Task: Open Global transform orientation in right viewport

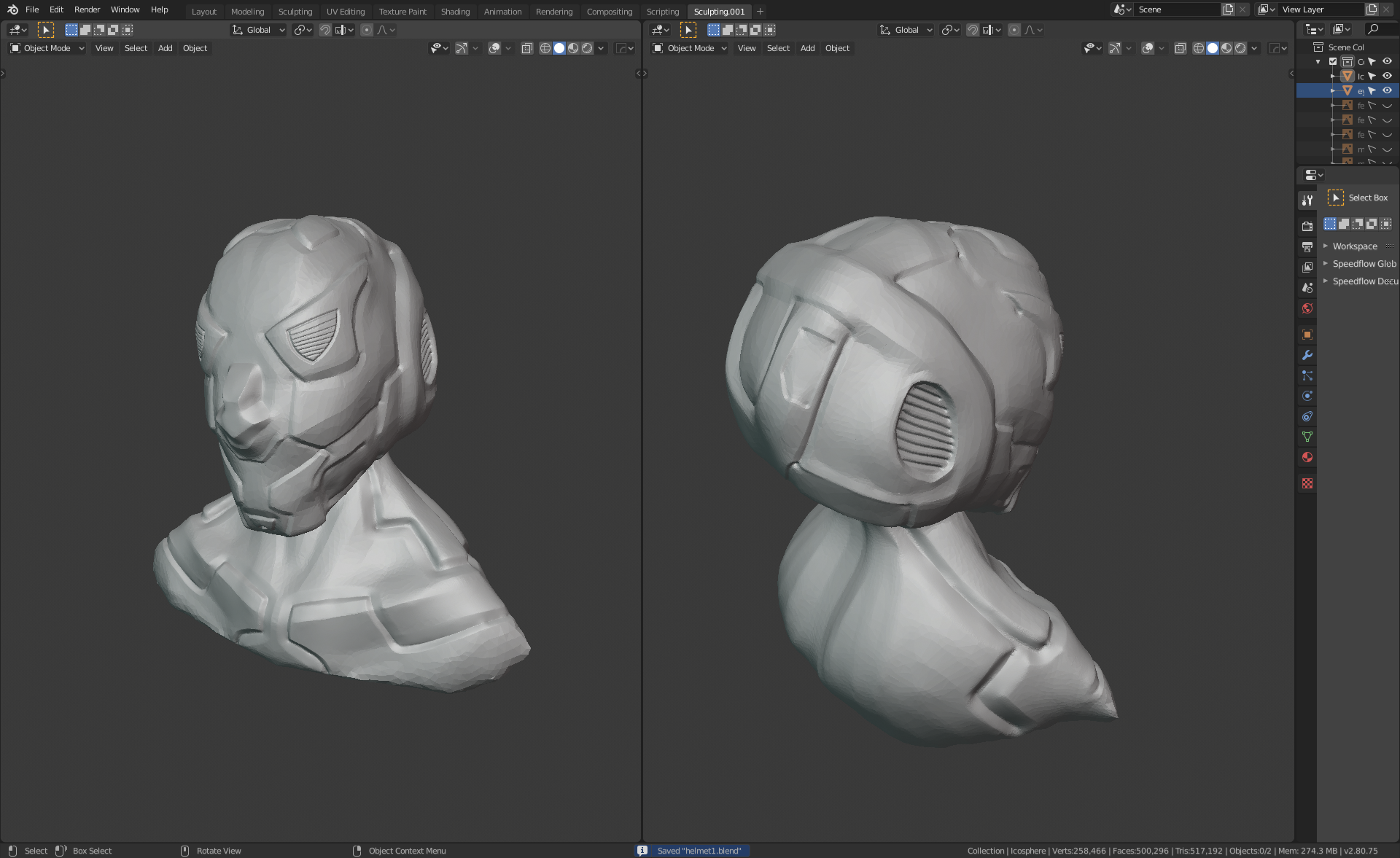Action: [906, 30]
